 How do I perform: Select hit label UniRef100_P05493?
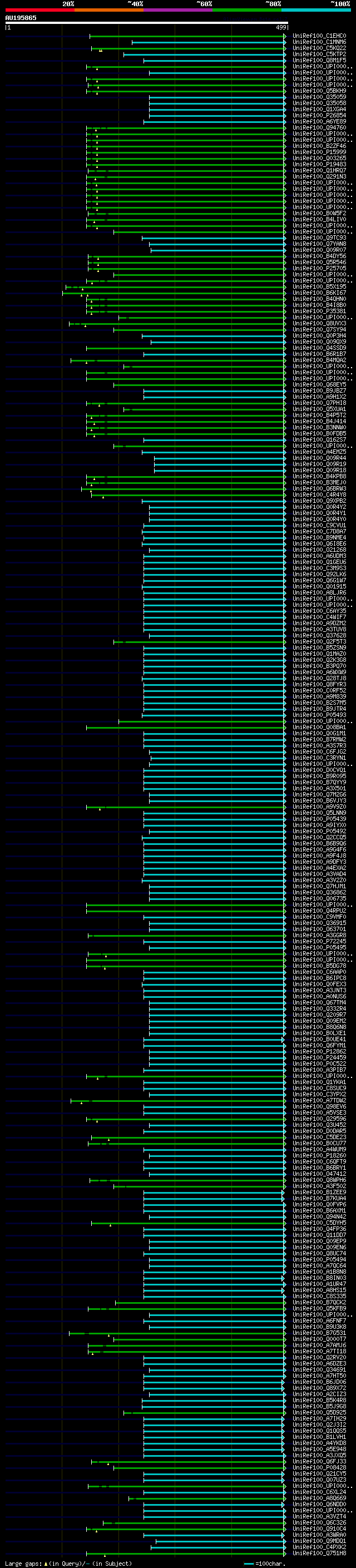(x=319, y=715)
